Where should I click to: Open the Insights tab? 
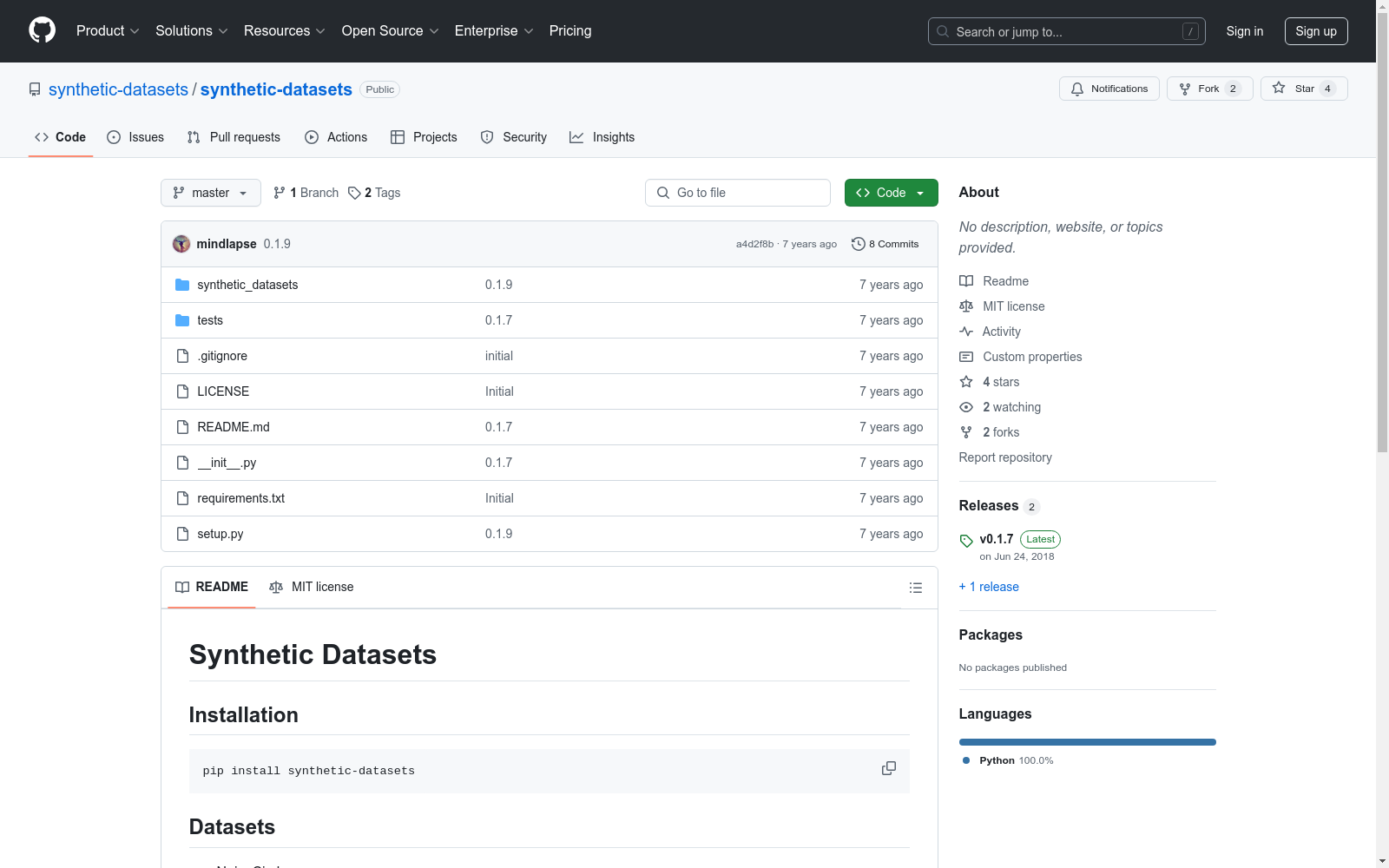tap(602, 137)
